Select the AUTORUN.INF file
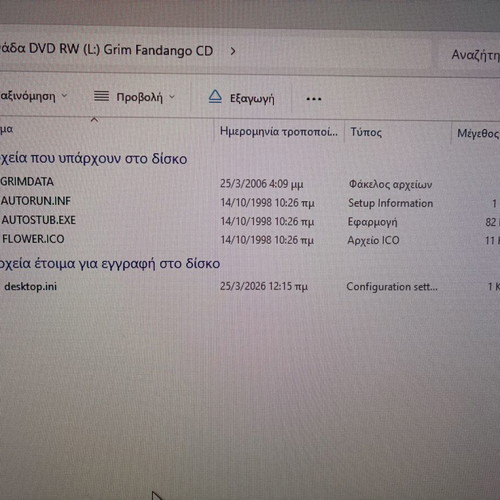The image size is (500, 500). pyautogui.click(x=35, y=201)
